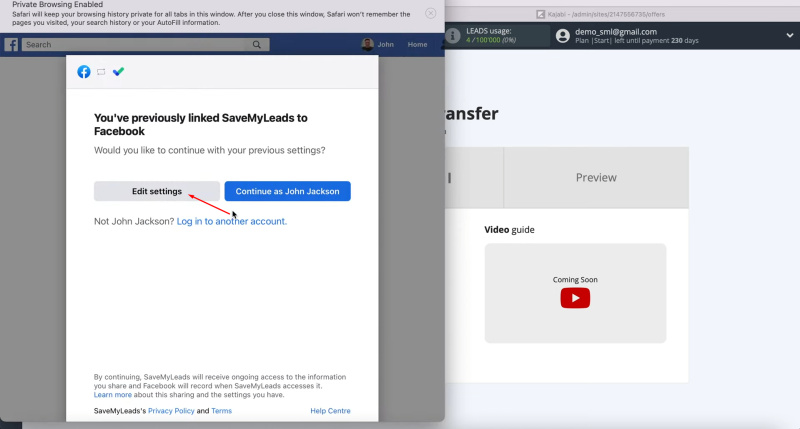Screen dimensions: 800x429
Task: Click the SaveMyLeads checkmark icon in dialog
Action: 119,72
